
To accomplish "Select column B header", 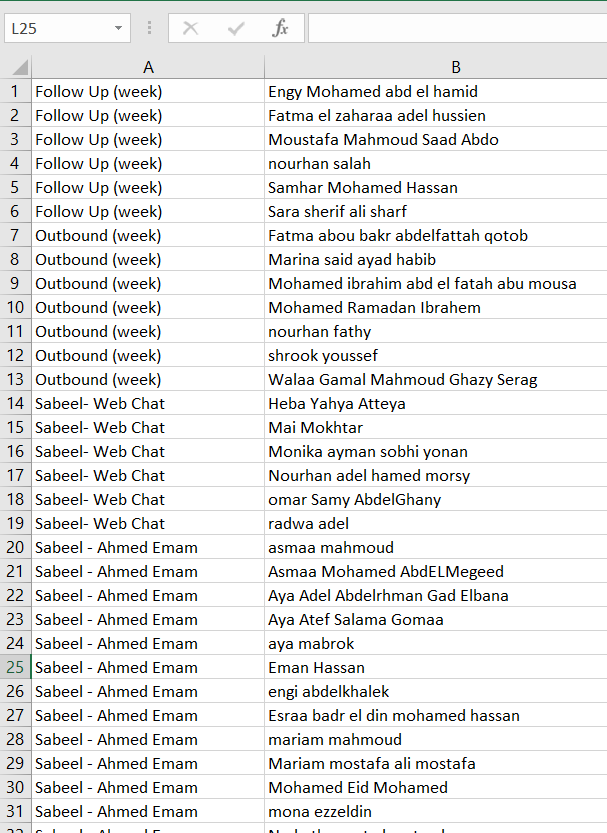I will tap(455, 67).
